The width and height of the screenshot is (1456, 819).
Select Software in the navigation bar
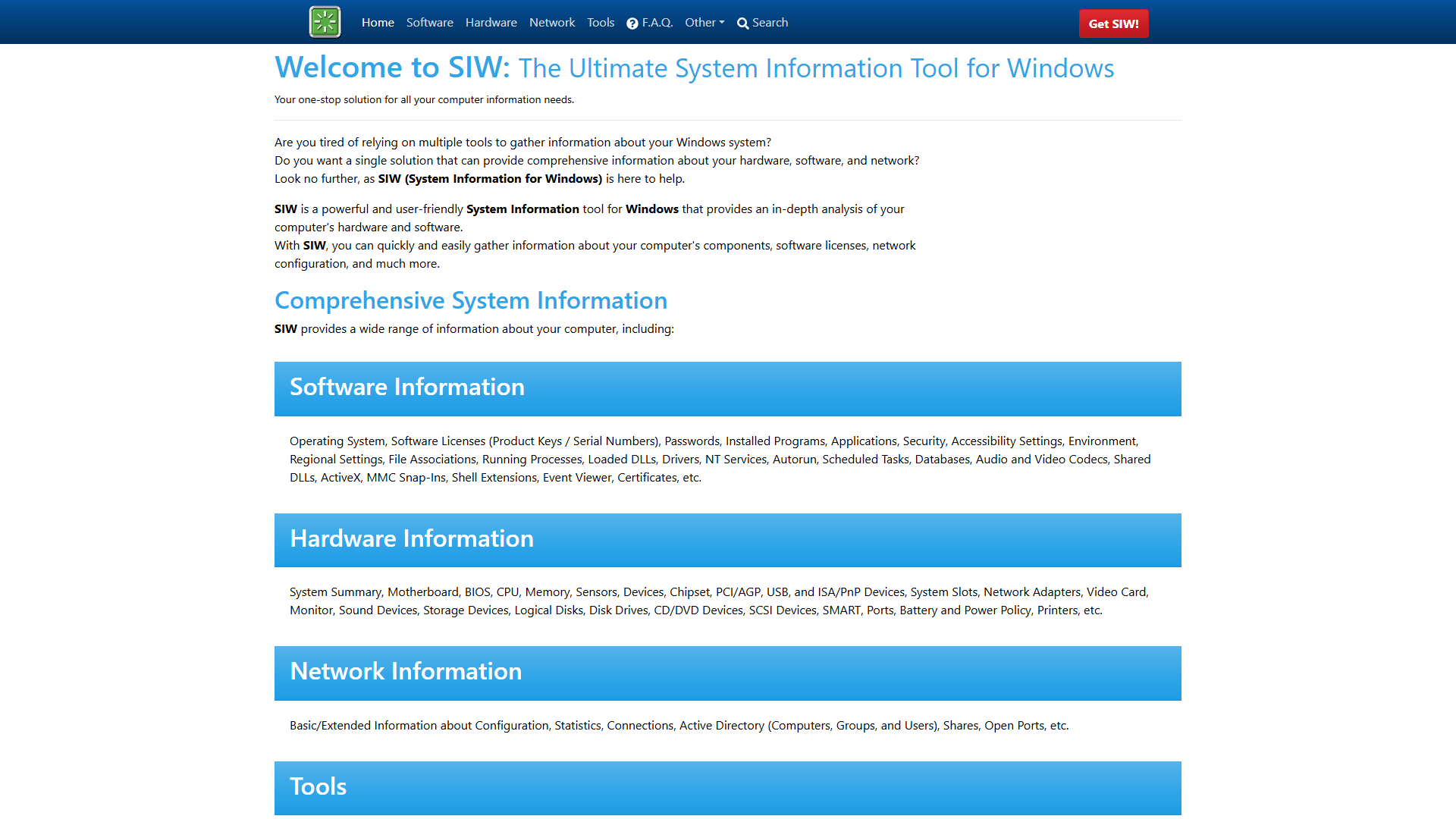tap(429, 22)
